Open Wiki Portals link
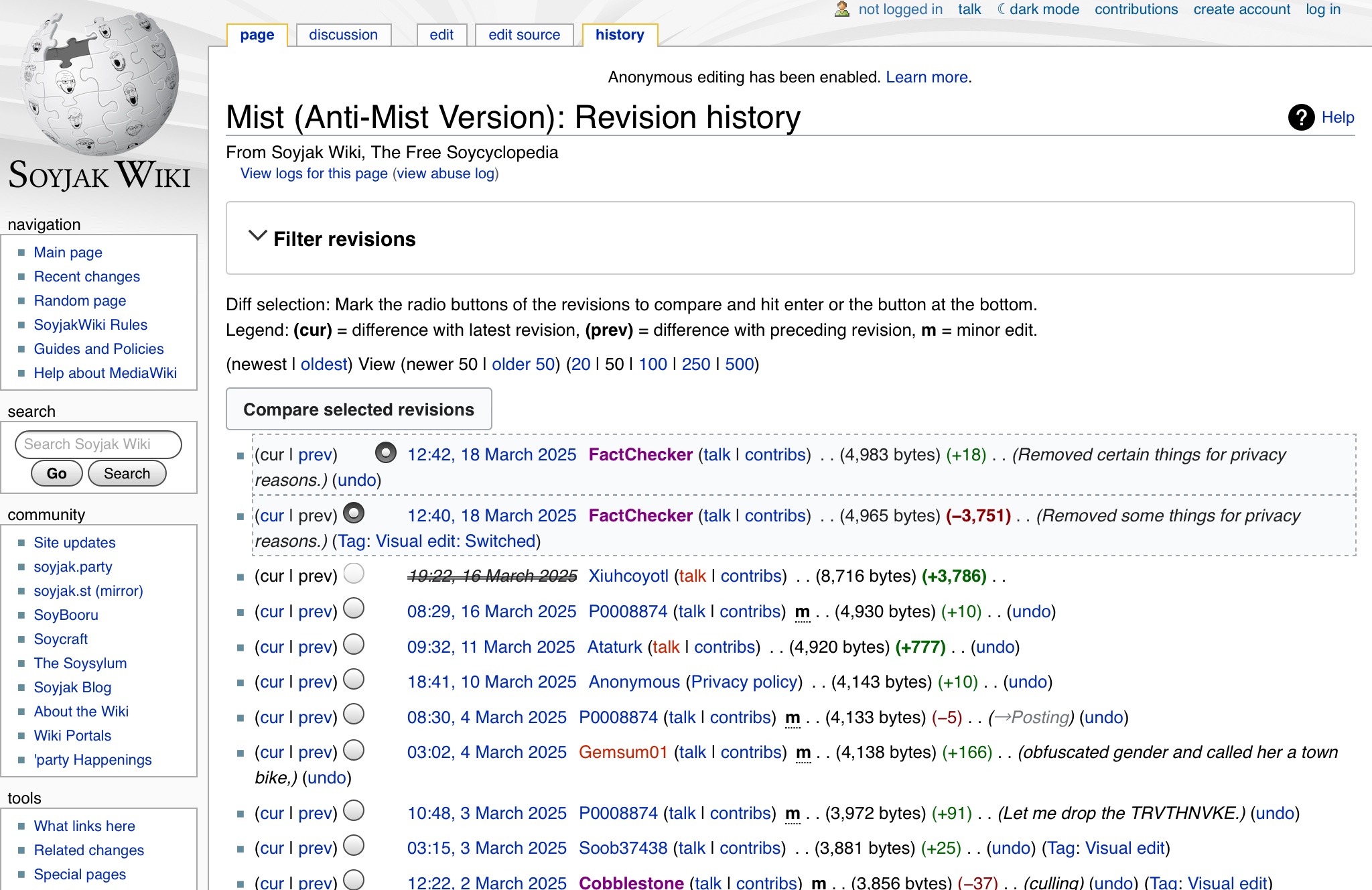 [x=72, y=736]
